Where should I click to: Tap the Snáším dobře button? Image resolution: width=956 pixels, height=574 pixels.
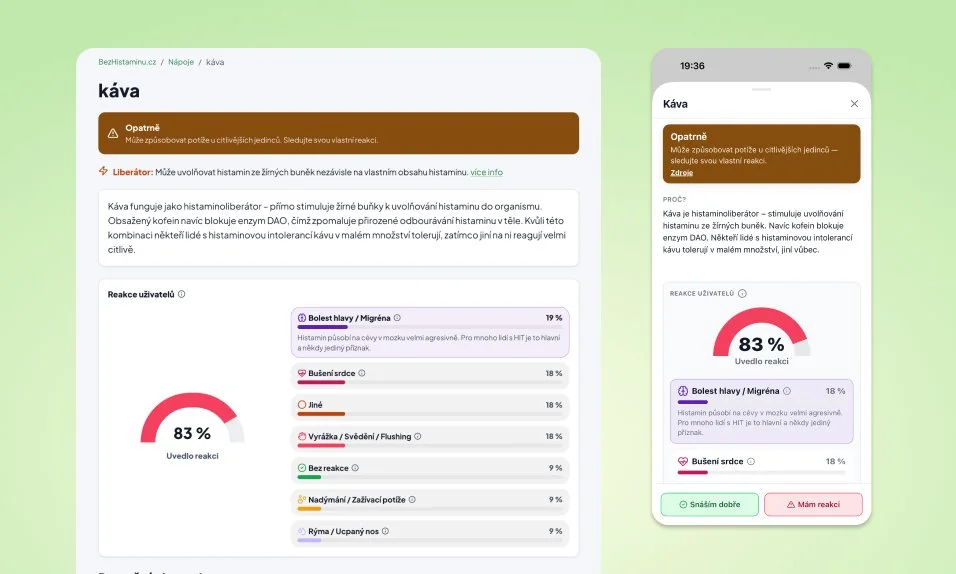(710, 504)
